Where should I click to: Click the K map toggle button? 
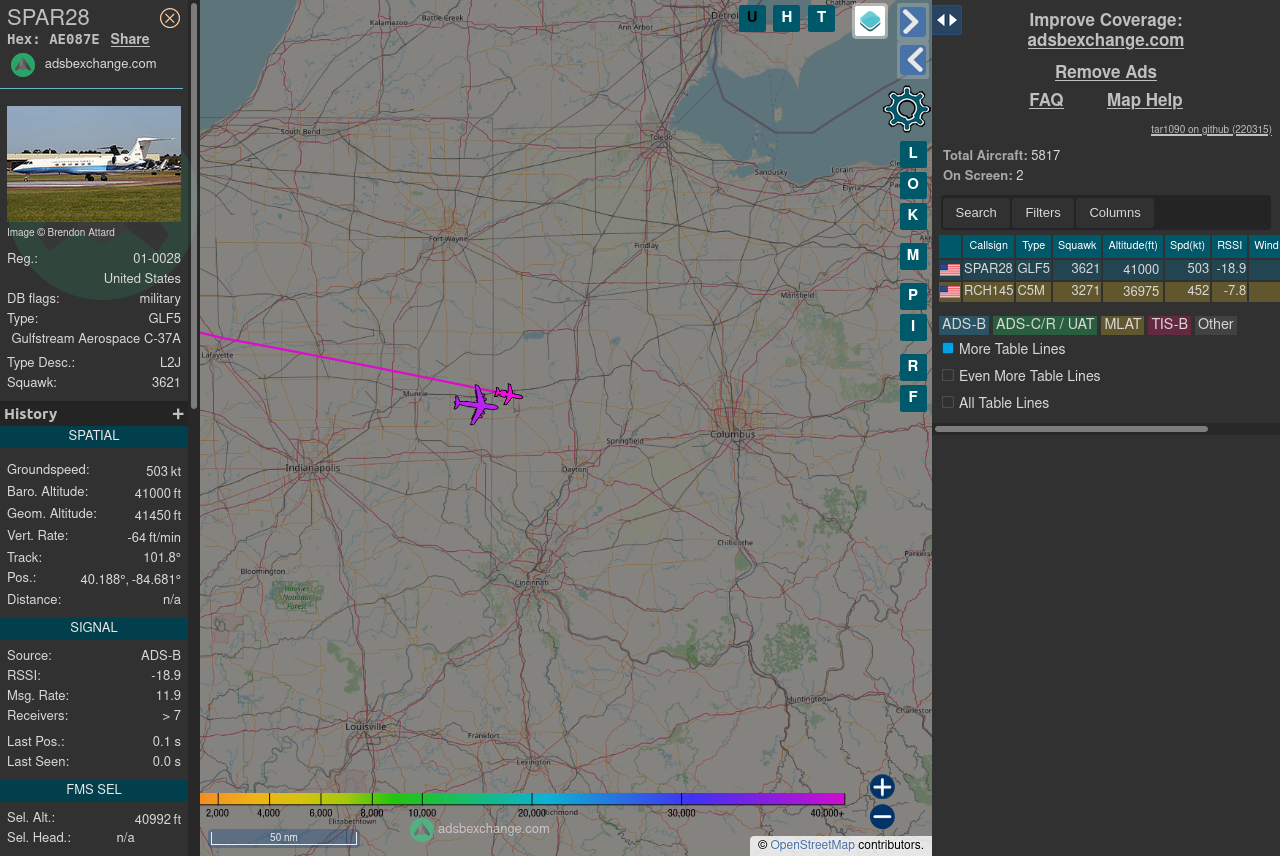(x=913, y=216)
